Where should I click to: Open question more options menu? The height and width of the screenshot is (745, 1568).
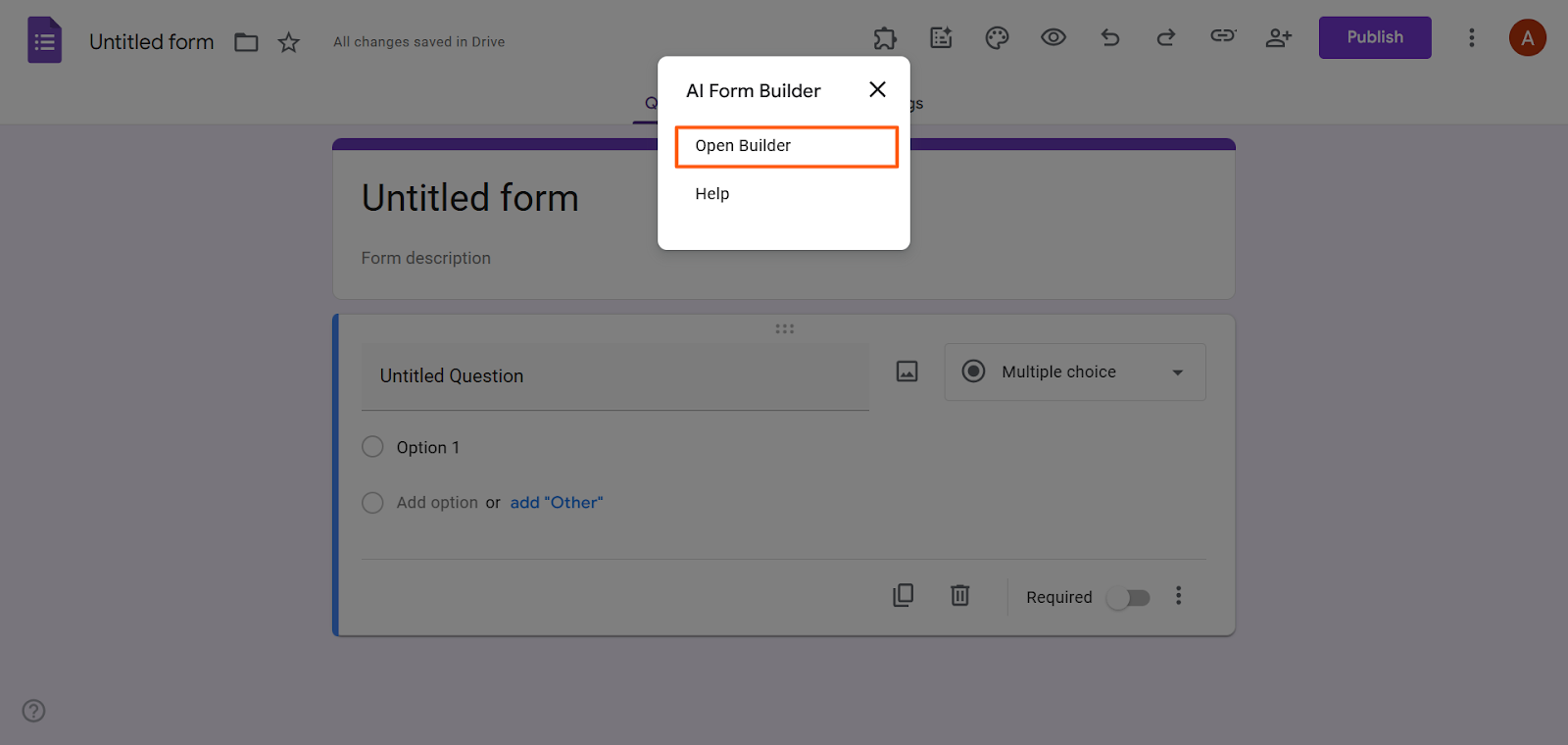pos(1179,596)
